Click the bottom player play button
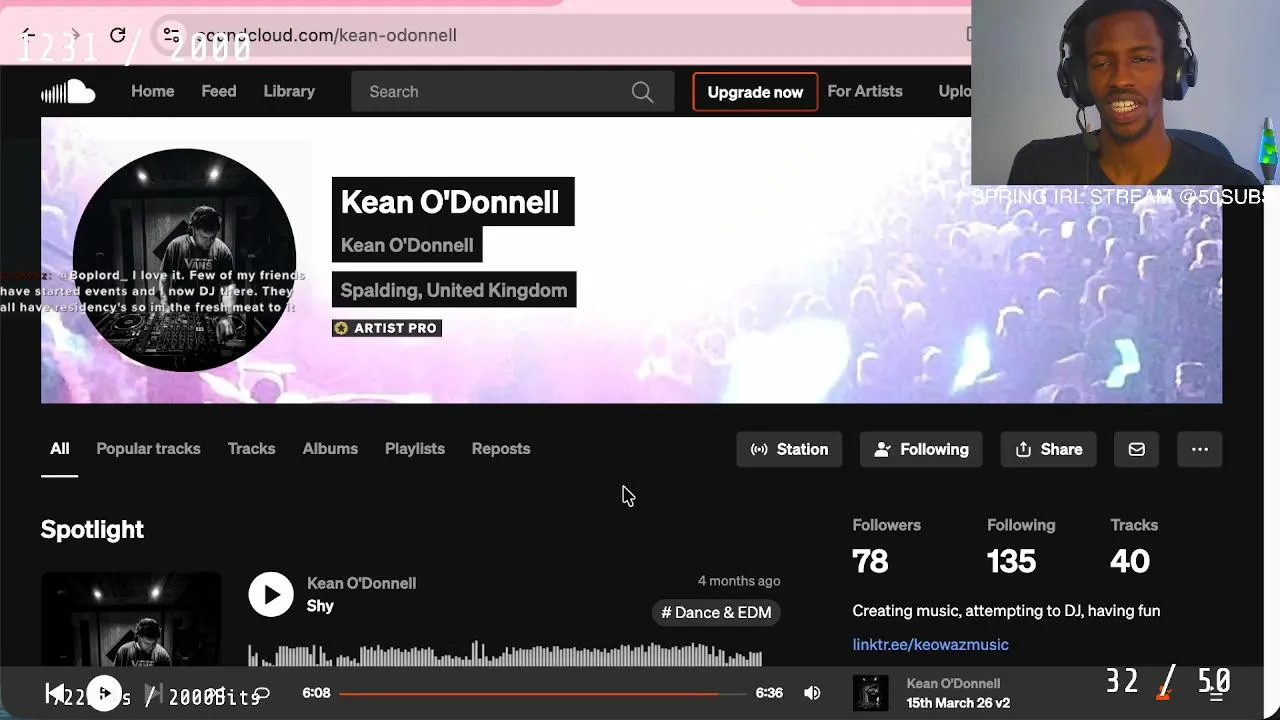Image resolution: width=1280 pixels, height=720 pixels. [x=103, y=693]
